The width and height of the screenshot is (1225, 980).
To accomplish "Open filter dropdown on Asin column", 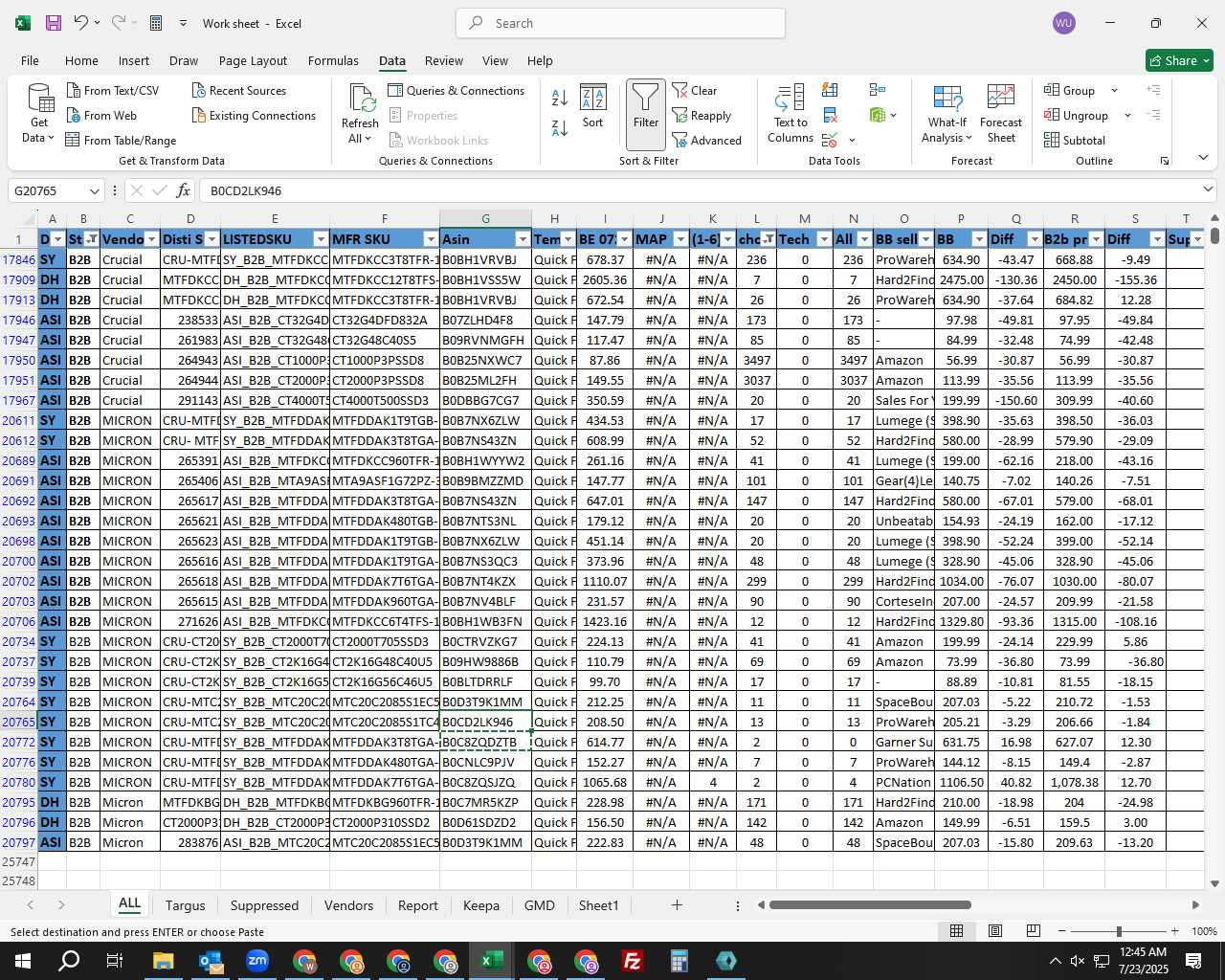I will pyautogui.click(x=523, y=239).
